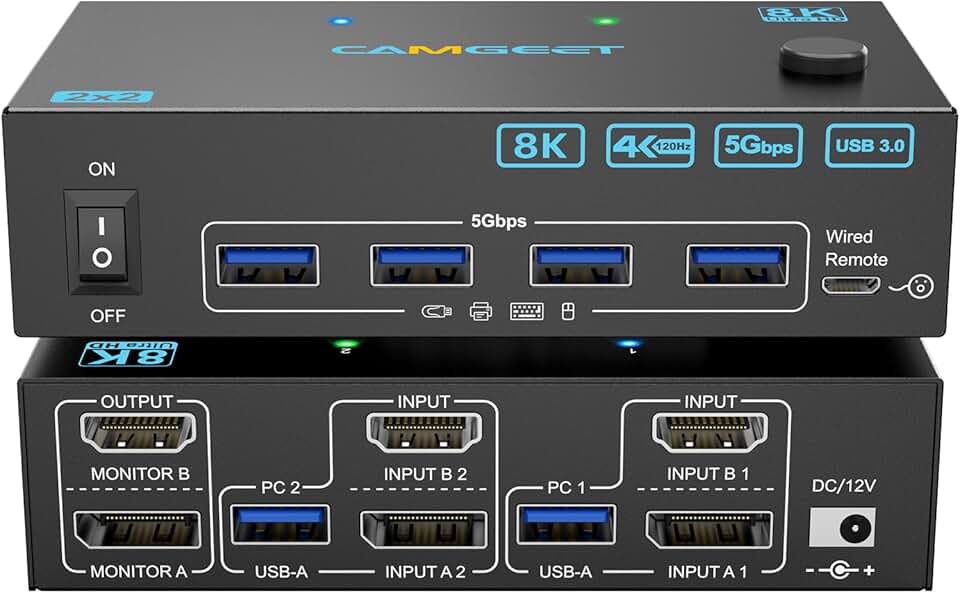Click the ON label above the switch
960x593 pixels.
[102, 169]
